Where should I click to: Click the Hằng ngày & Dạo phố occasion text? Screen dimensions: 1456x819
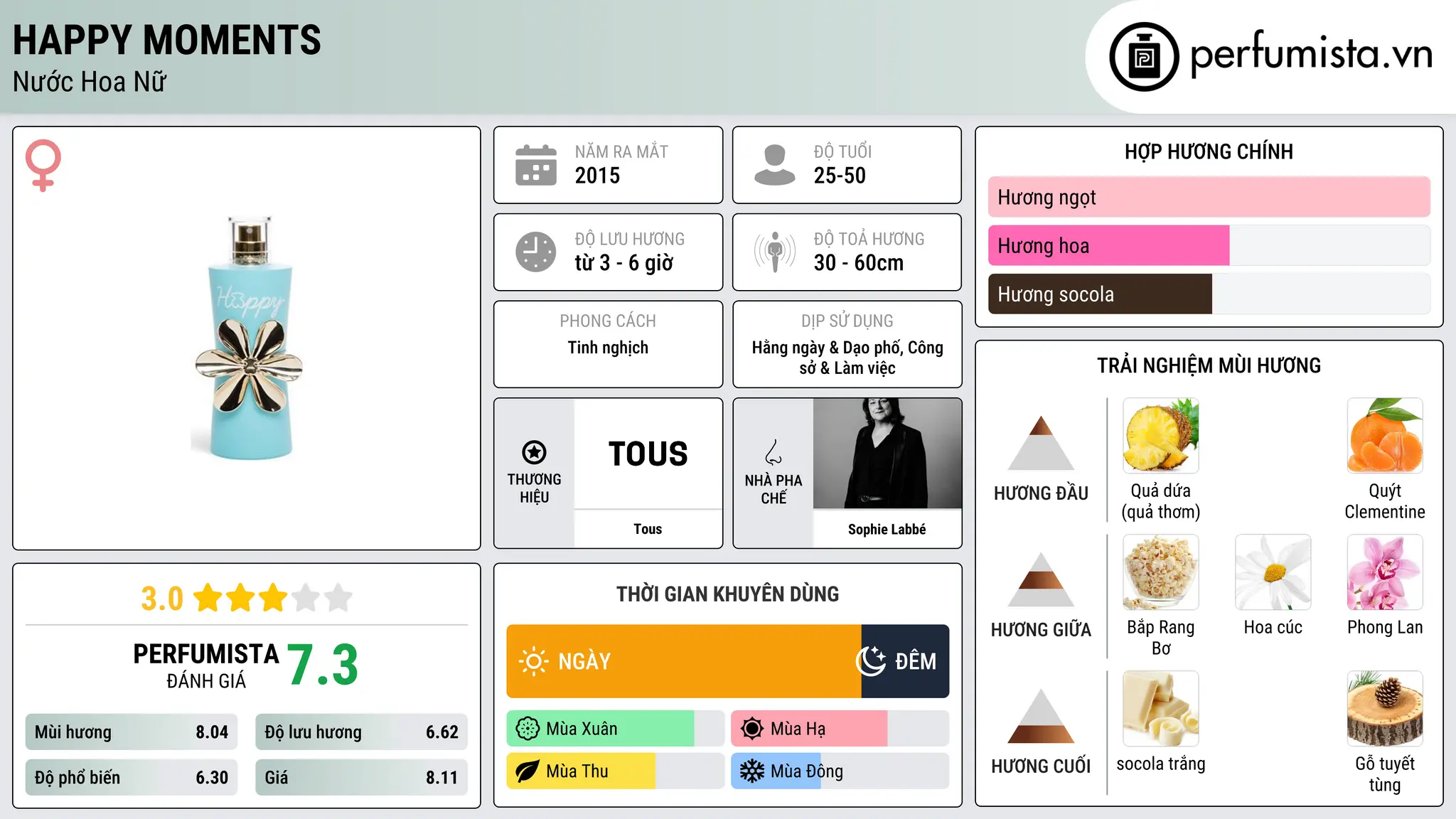click(x=847, y=358)
